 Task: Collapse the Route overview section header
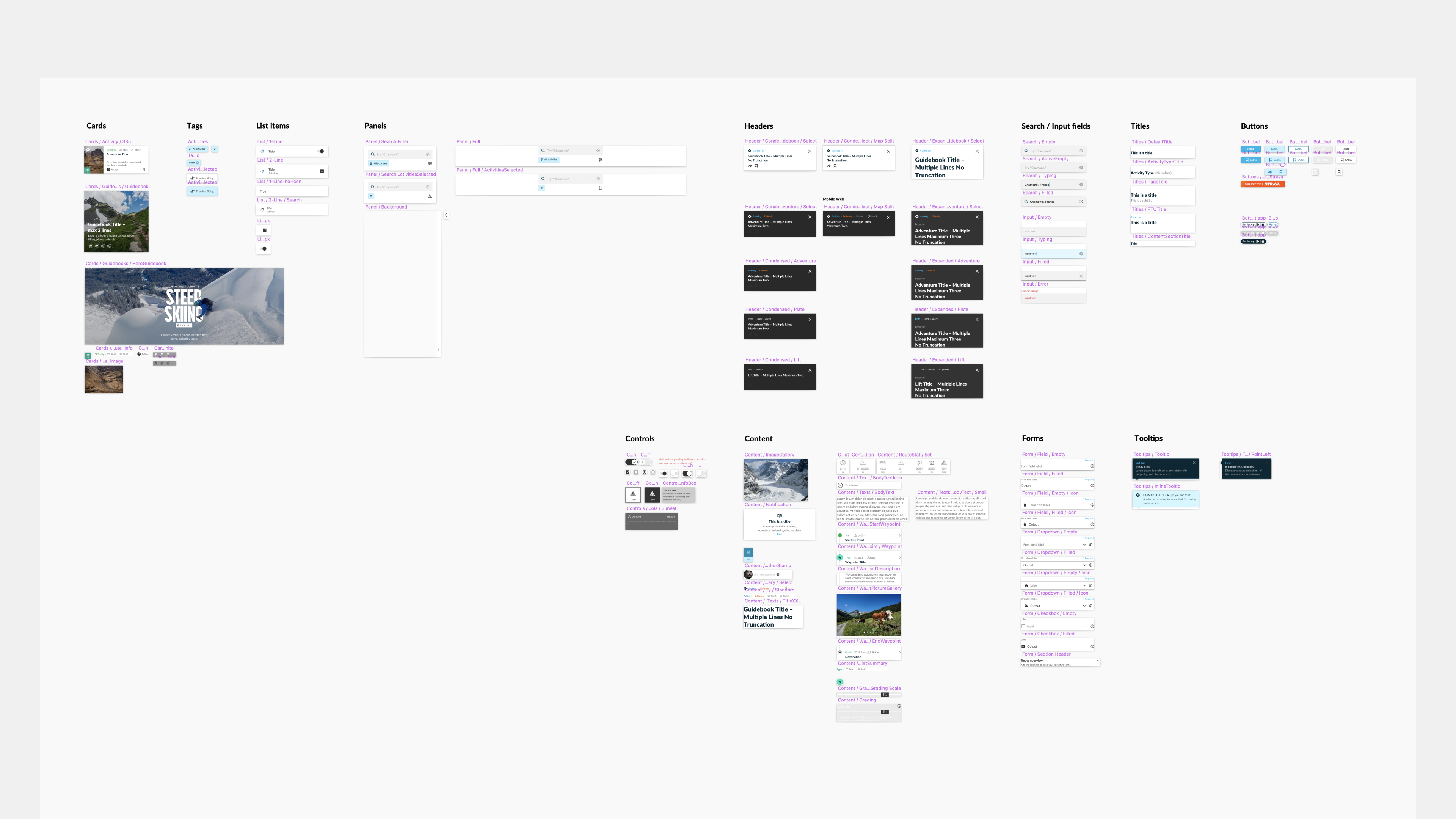[x=1098, y=661]
